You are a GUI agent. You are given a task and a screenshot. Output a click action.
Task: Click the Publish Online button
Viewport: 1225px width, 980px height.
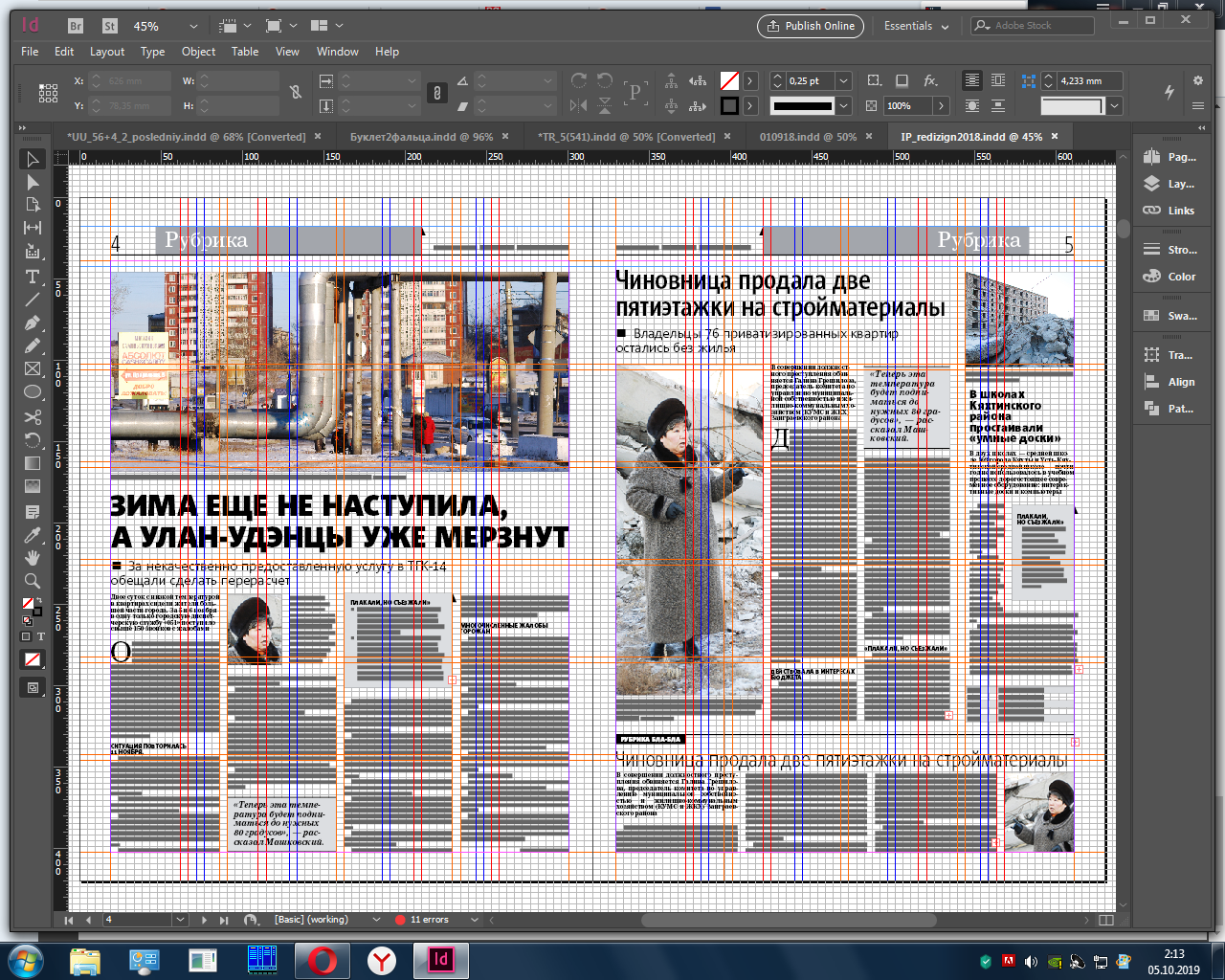[x=811, y=26]
